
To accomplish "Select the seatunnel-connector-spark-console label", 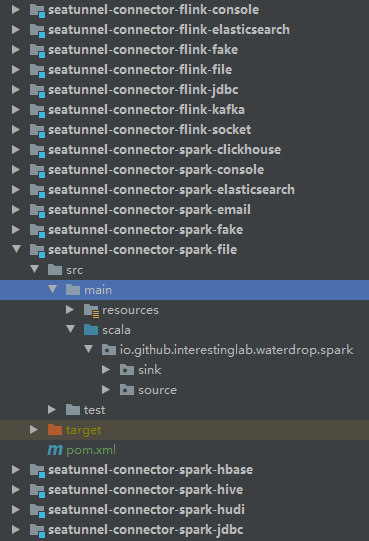I will click(156, 170).
